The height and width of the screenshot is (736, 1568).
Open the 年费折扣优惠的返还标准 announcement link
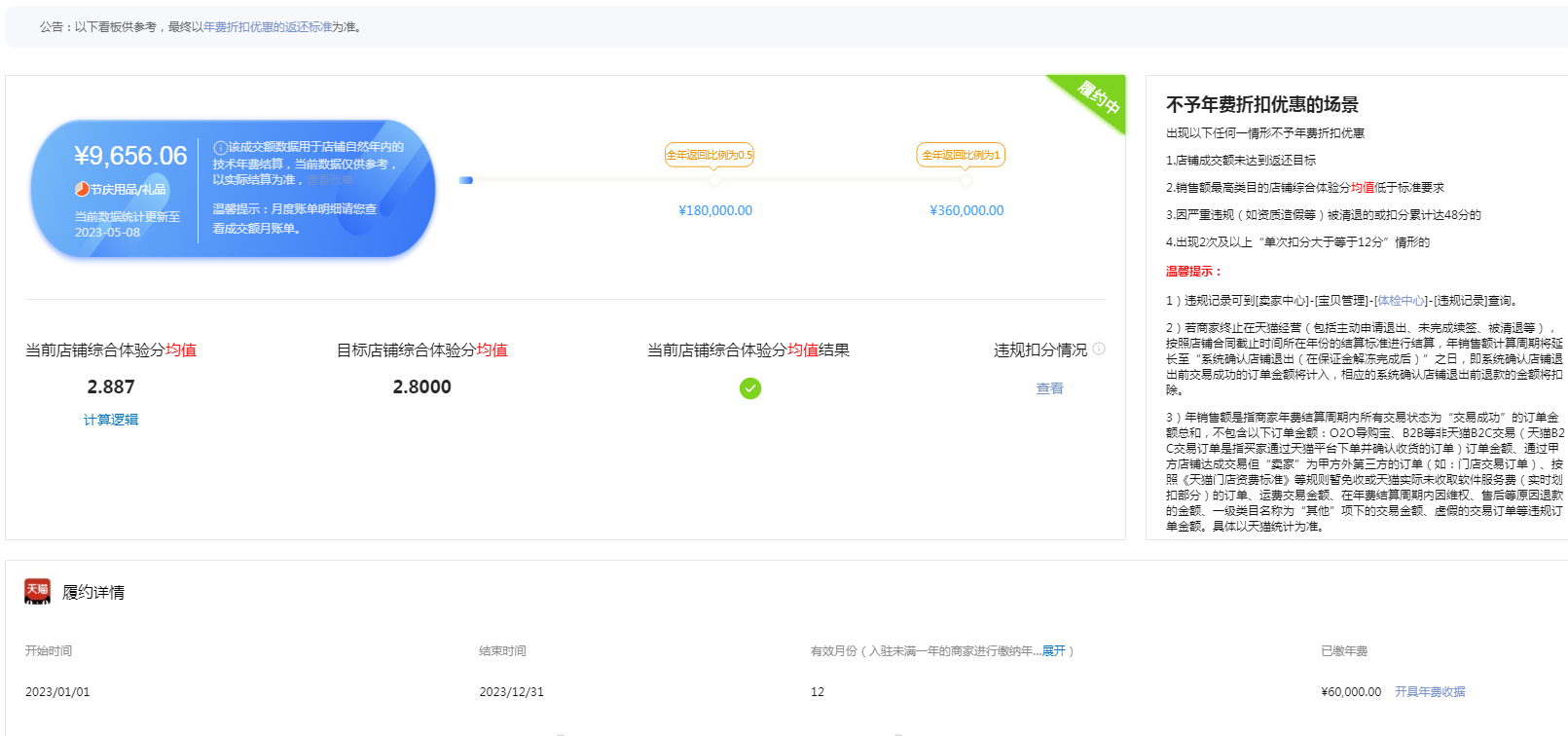pos(268,27)
